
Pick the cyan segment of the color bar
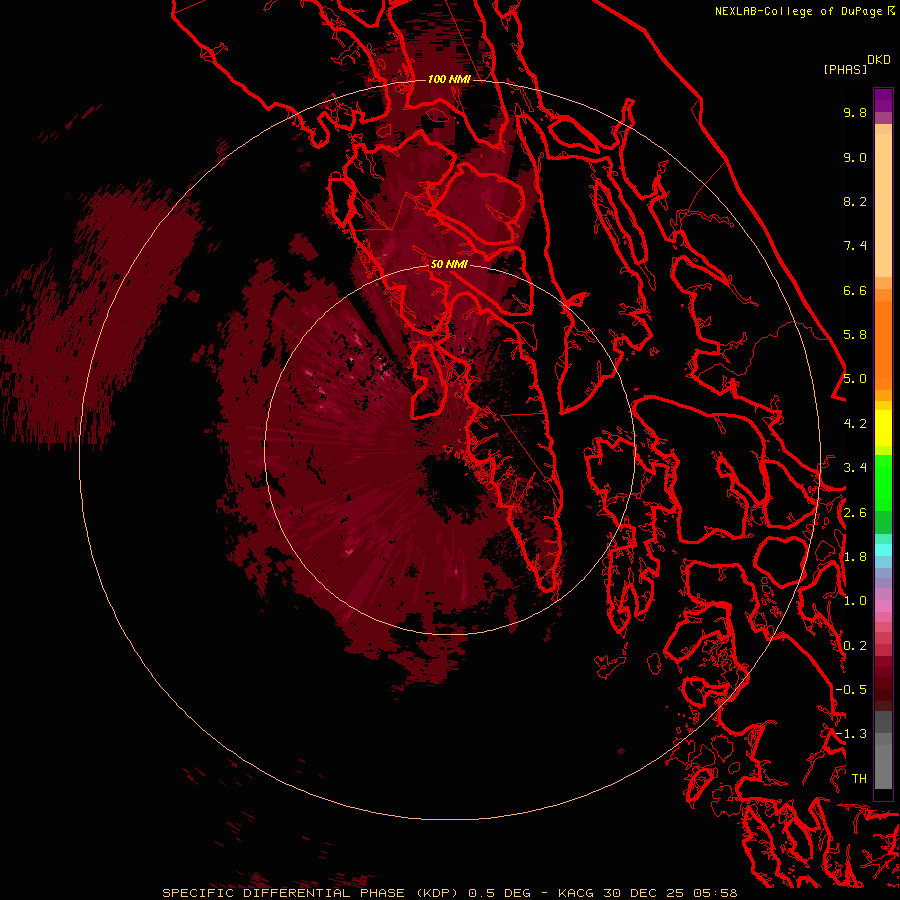click(x=883, y=550)
